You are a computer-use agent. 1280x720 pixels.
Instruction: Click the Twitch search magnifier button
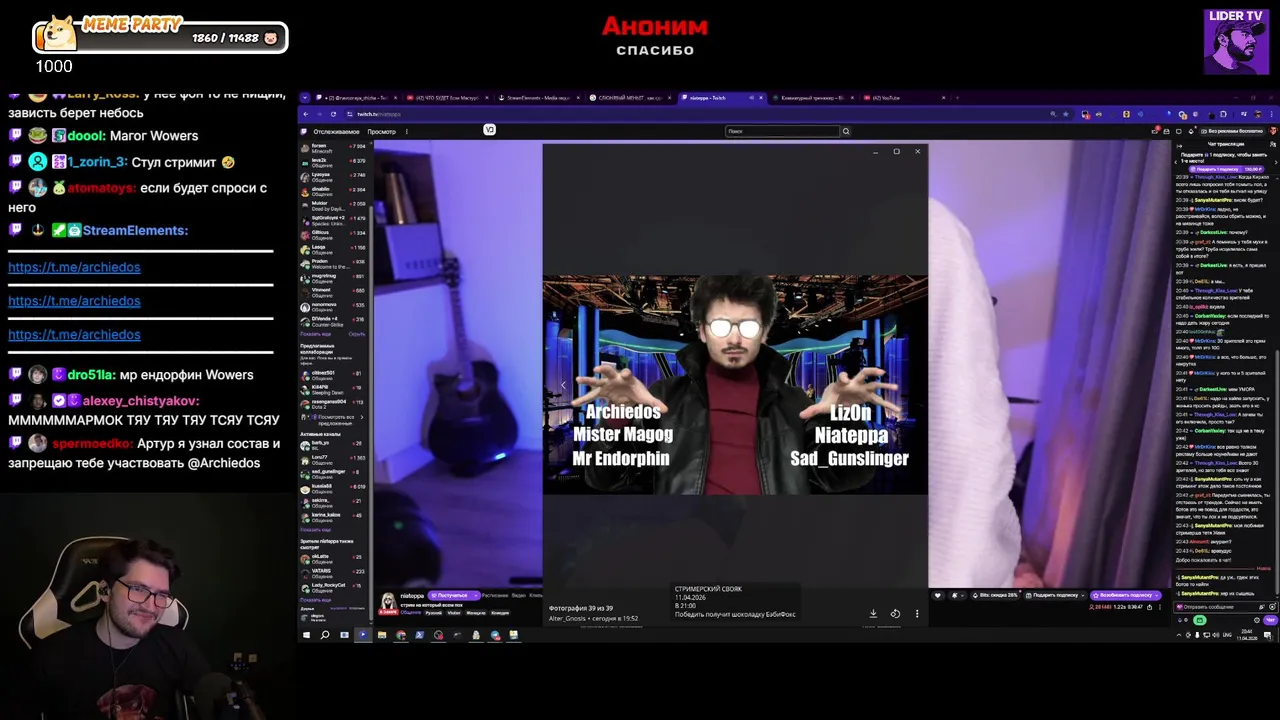(x=846, y=131)
